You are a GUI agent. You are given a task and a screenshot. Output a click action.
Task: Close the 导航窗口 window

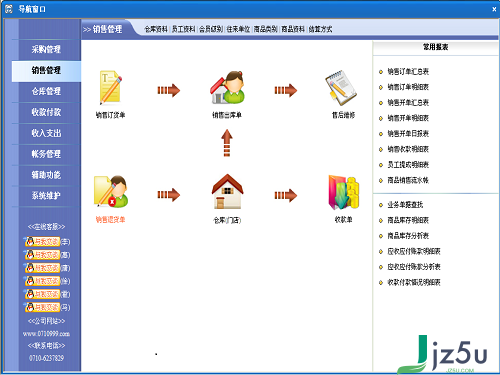tap(494, 10)
